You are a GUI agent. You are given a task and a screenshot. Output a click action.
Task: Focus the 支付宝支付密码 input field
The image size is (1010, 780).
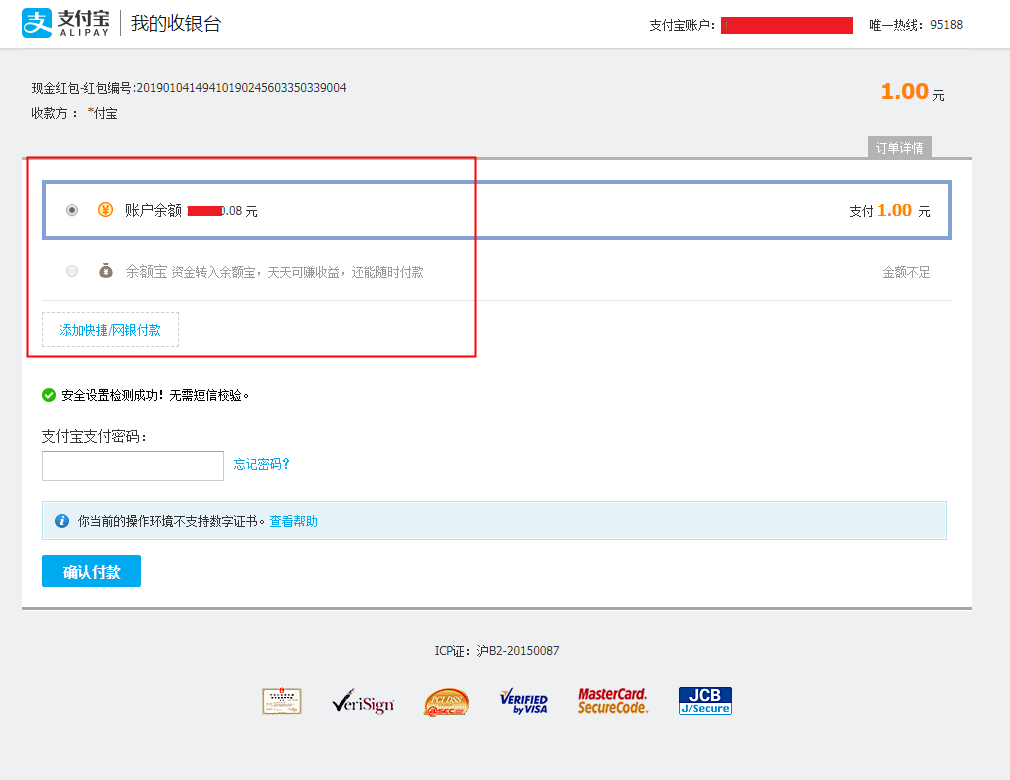point(133,466)
